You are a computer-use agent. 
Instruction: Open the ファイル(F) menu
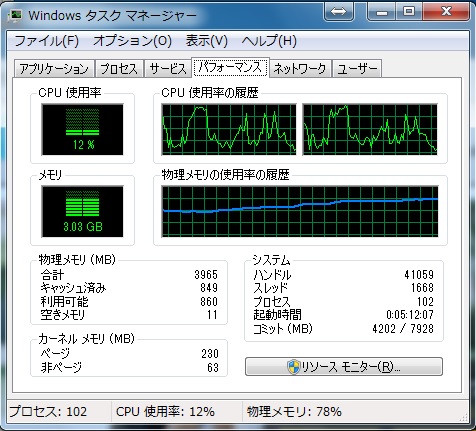click(47, 41)
